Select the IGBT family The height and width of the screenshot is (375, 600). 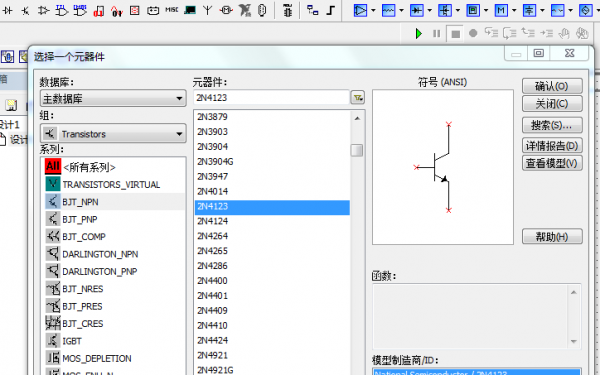point(114,341)
